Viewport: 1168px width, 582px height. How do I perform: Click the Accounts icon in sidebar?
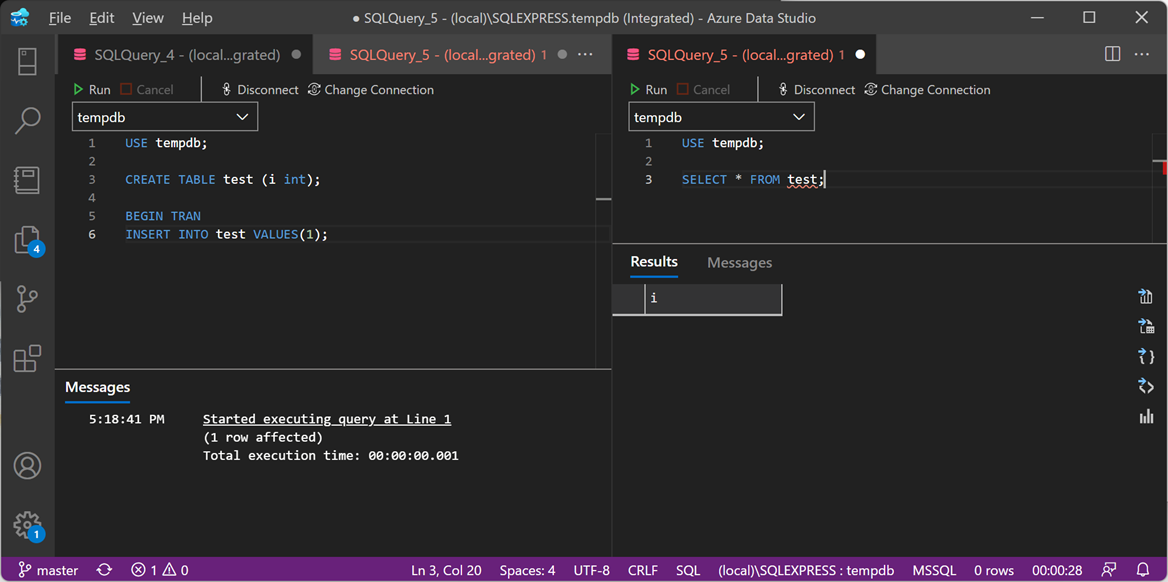[x=28, y=465]
